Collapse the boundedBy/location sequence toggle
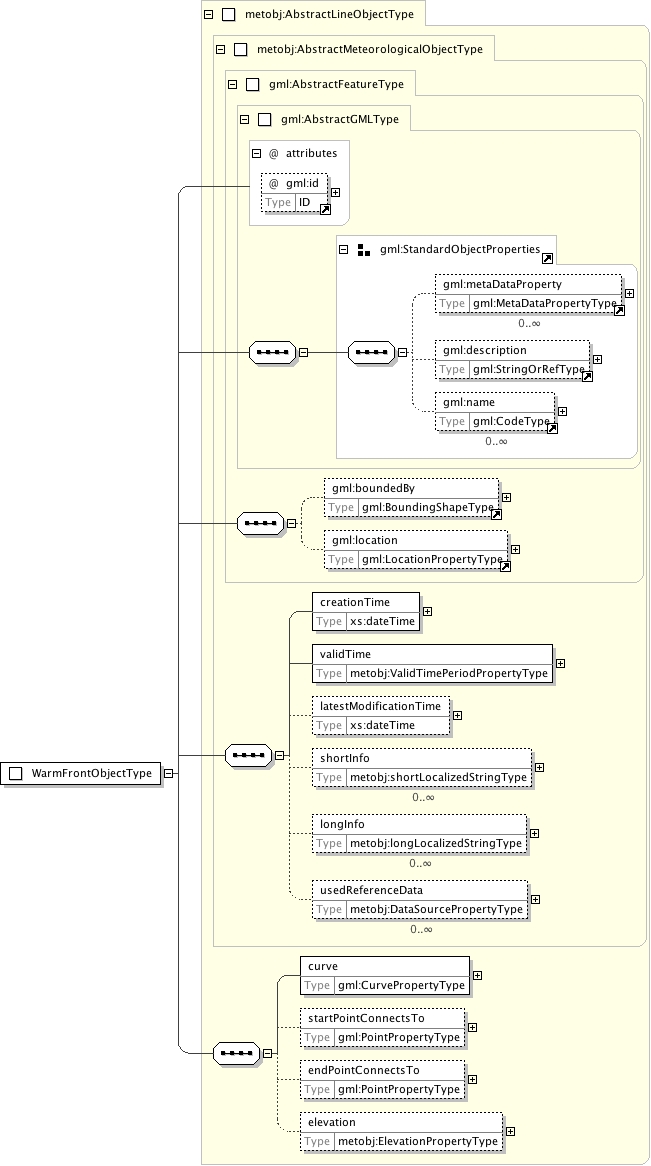The height and width of the screenshot is (1166, 651). [292, 524]
